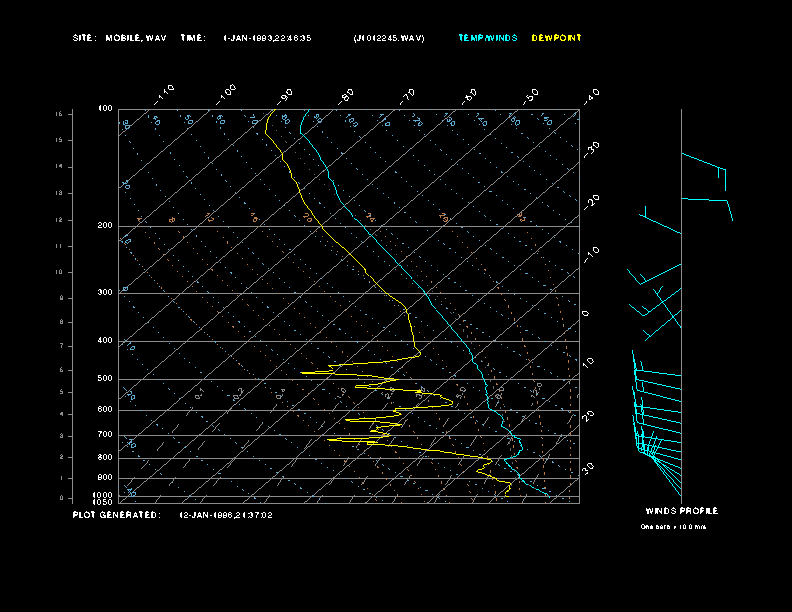Click the 500 pressure level label

point(105,379)
